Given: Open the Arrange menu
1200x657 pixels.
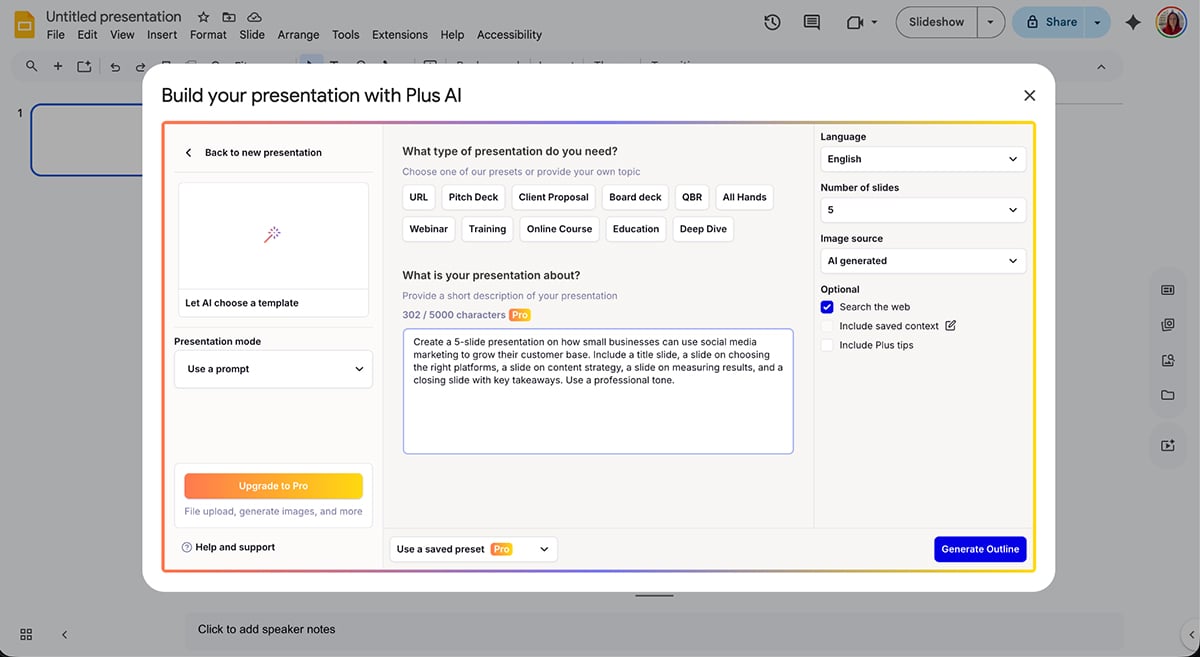Looking at the screenshot, I should [298, 34].
